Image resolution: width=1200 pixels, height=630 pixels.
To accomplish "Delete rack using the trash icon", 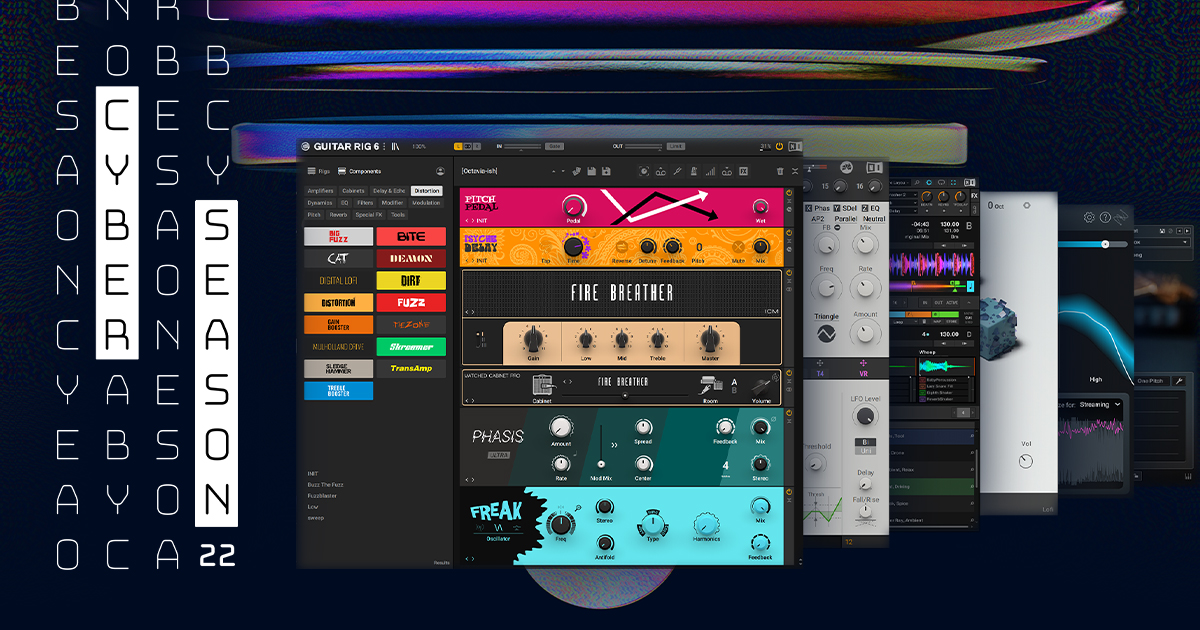I will (x=780, y=172).
